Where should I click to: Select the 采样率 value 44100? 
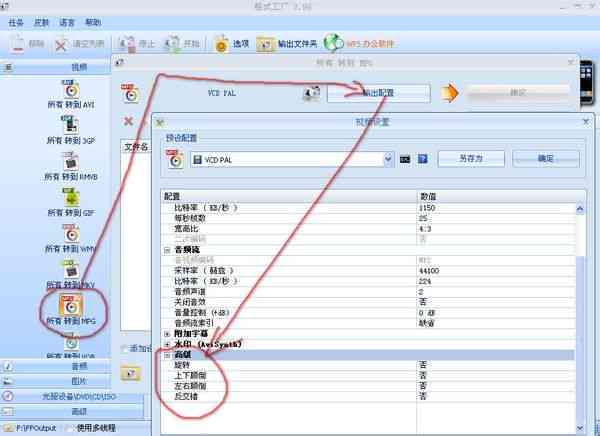pos(429,271)
